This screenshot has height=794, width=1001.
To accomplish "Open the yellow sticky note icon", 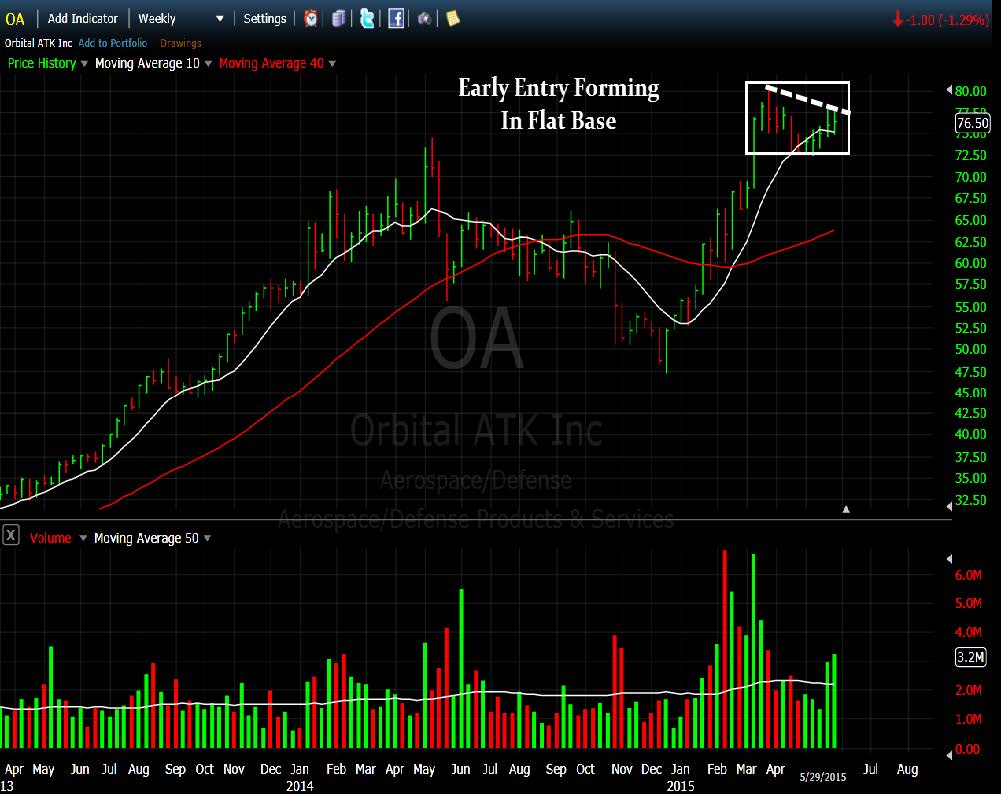I will 453,19.
